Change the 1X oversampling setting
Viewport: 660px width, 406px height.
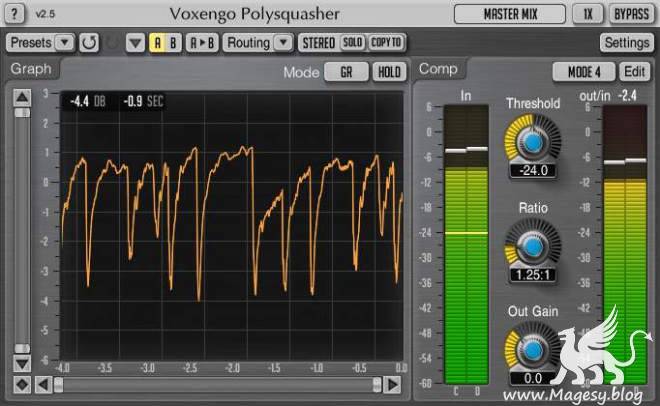588,14
